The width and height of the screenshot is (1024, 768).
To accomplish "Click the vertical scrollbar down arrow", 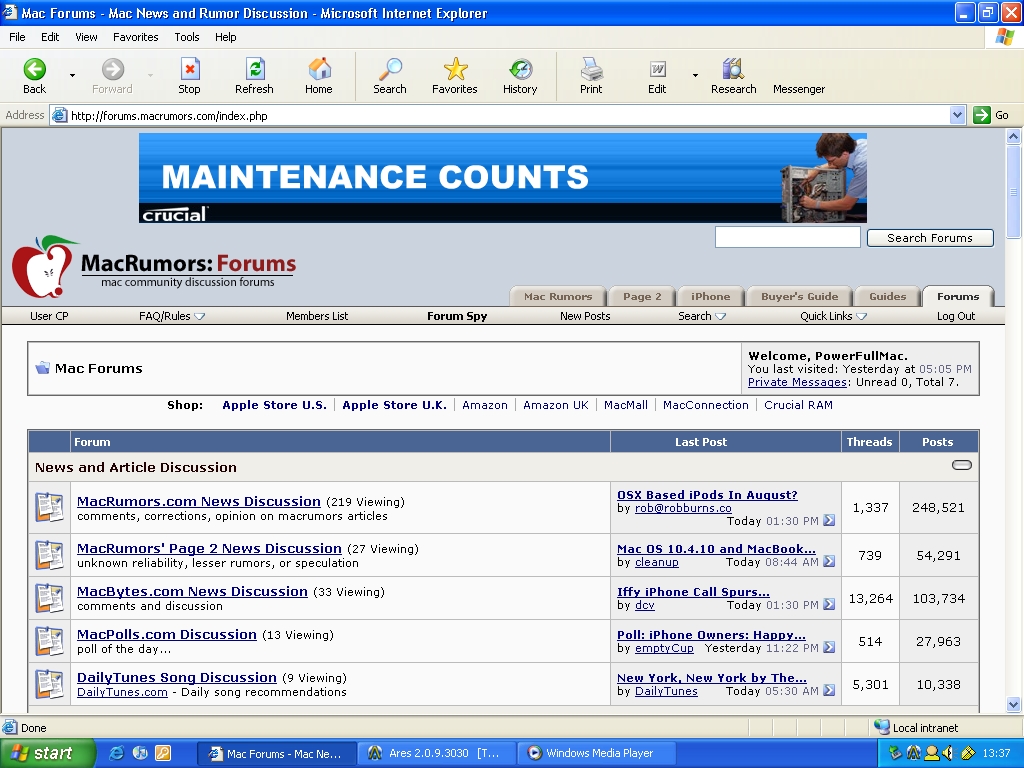I will (1014, 704).
